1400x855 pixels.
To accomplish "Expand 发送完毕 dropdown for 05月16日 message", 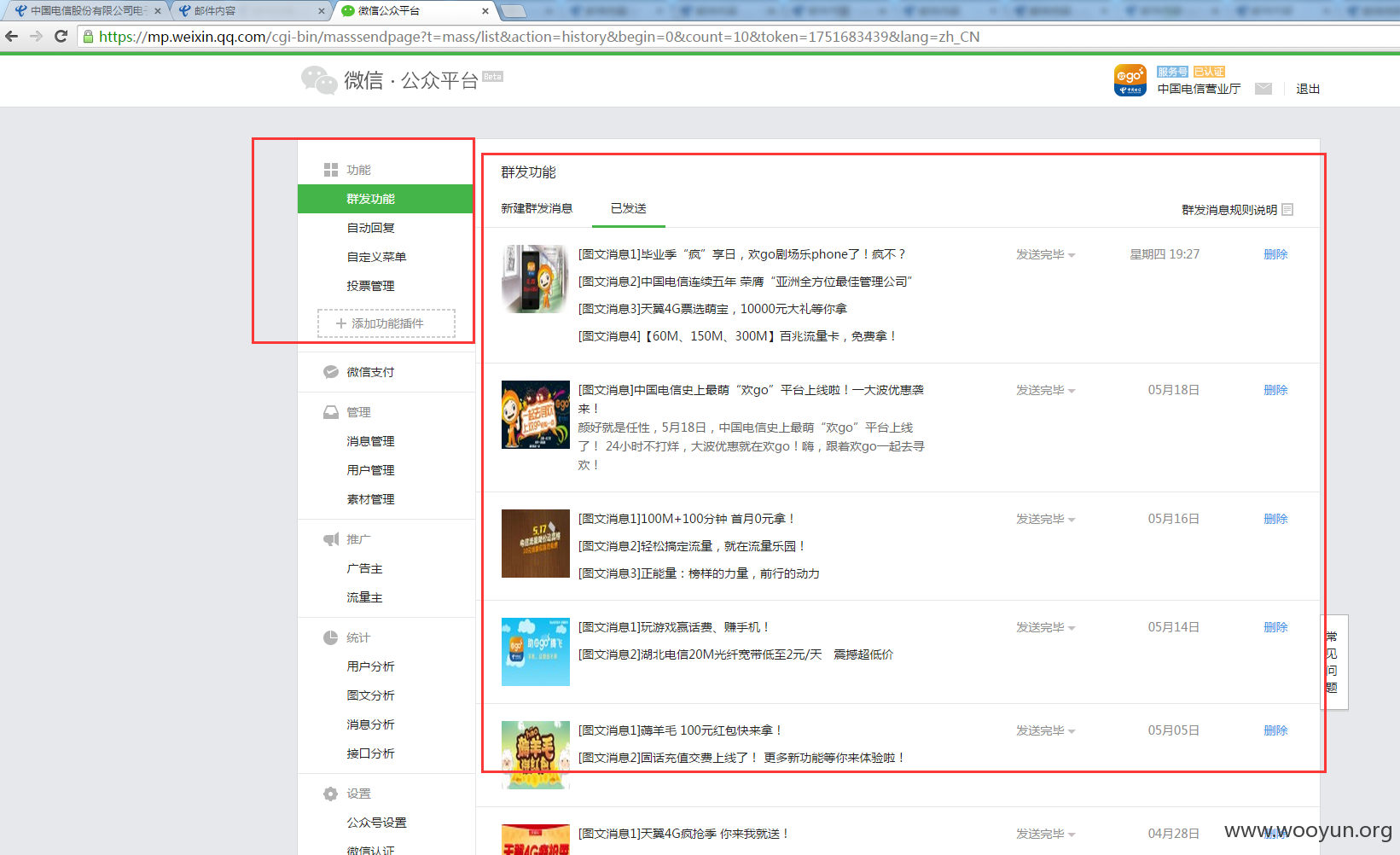I will click(1046, 519).
